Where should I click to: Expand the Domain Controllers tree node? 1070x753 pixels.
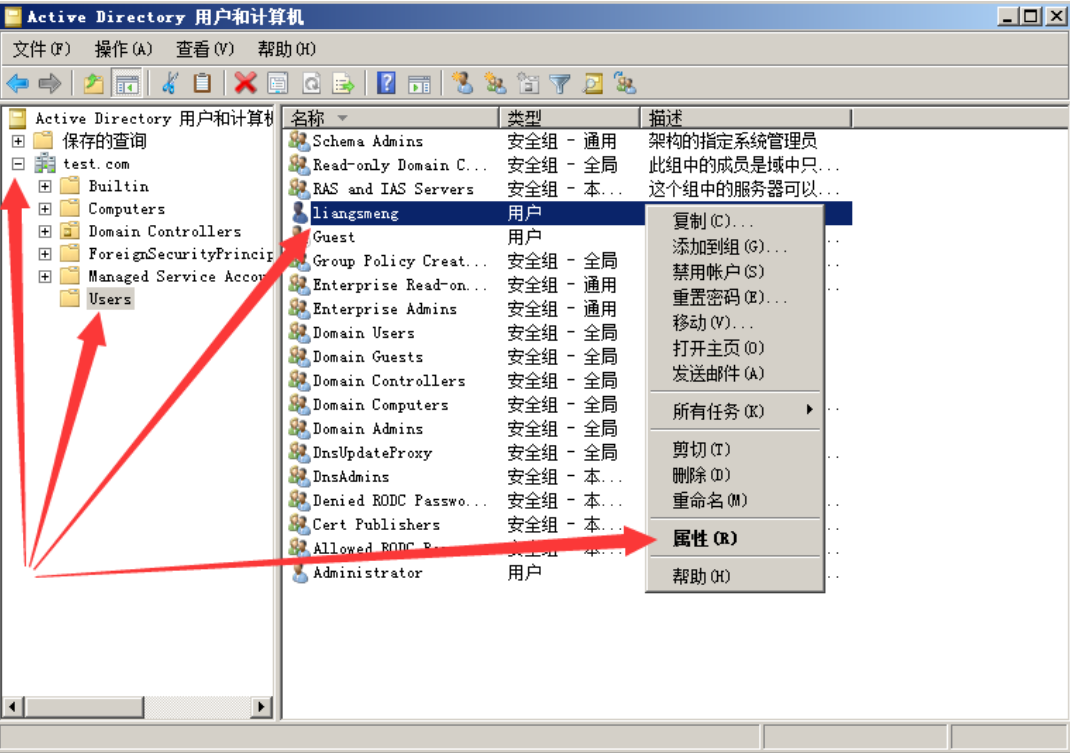pyautogui.click(x=44, y=231)
